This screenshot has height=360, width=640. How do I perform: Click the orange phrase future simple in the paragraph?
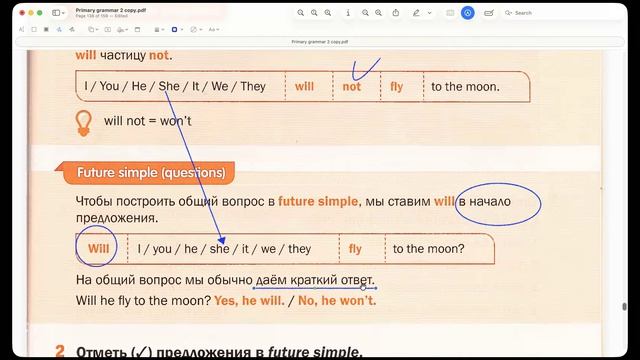318,201
